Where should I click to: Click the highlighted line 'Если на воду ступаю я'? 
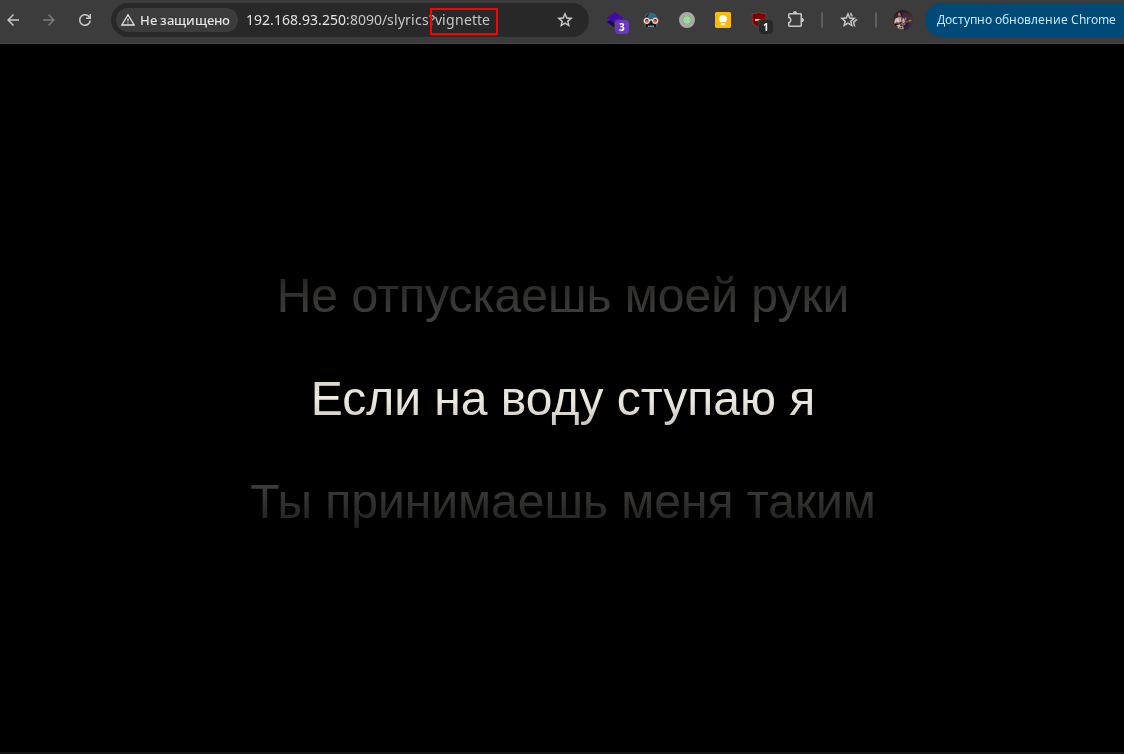click(562, 400)
